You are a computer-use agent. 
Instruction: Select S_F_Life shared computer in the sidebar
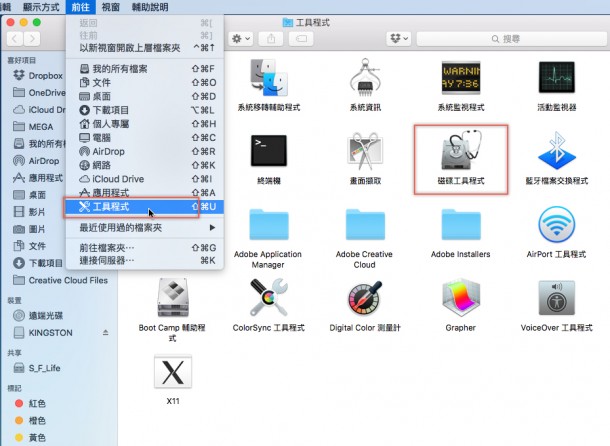click(x=37, y=368)
